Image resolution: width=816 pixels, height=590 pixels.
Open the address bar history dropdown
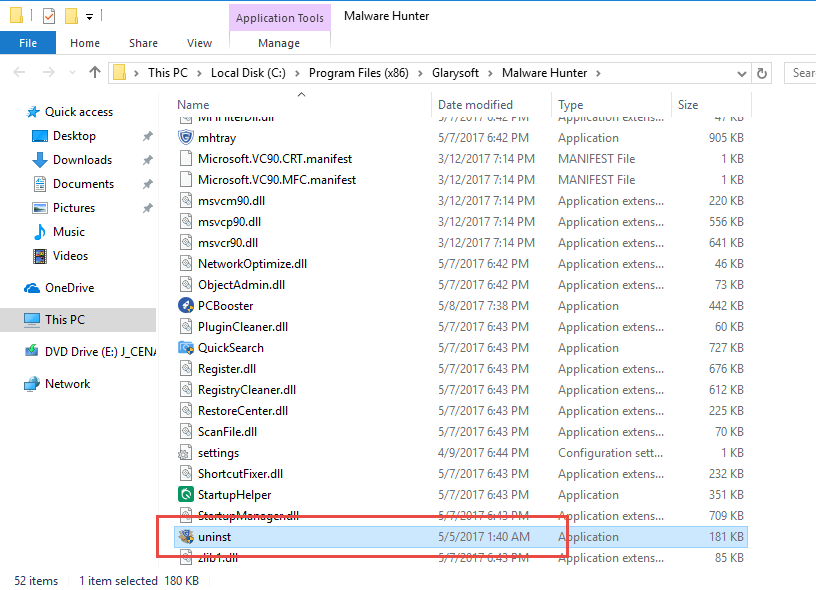coord(742,74)
